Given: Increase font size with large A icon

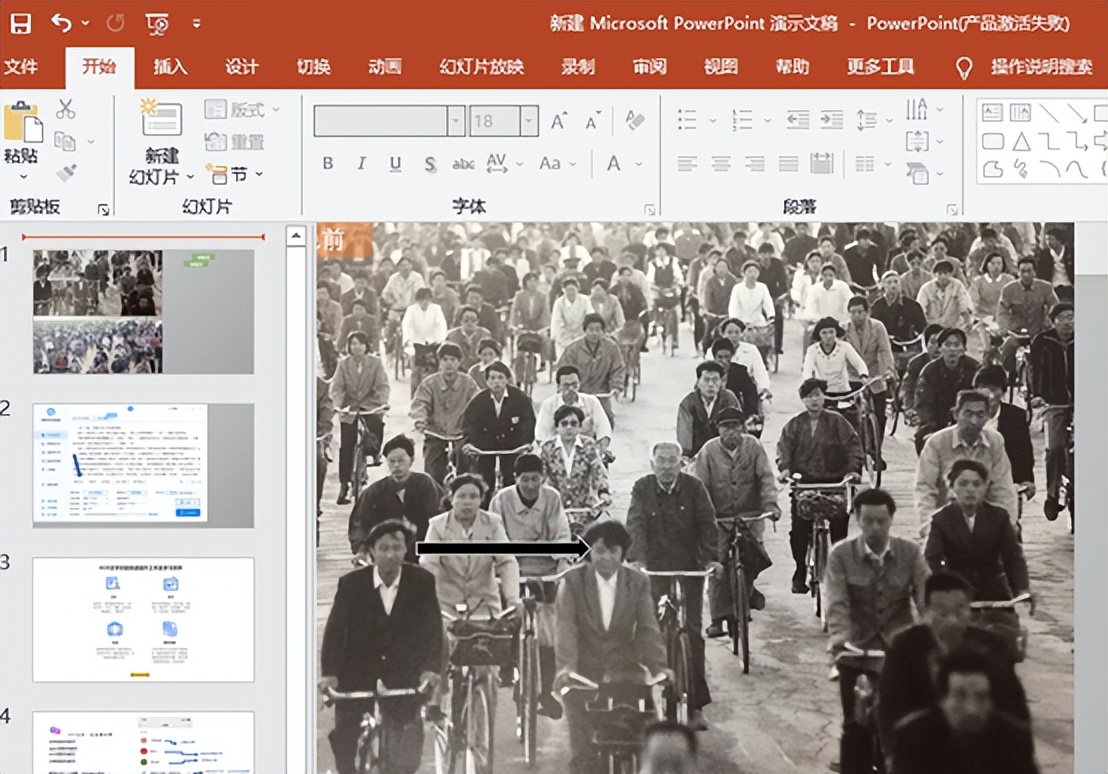Looking at the screenshot, I should point(559,121).
